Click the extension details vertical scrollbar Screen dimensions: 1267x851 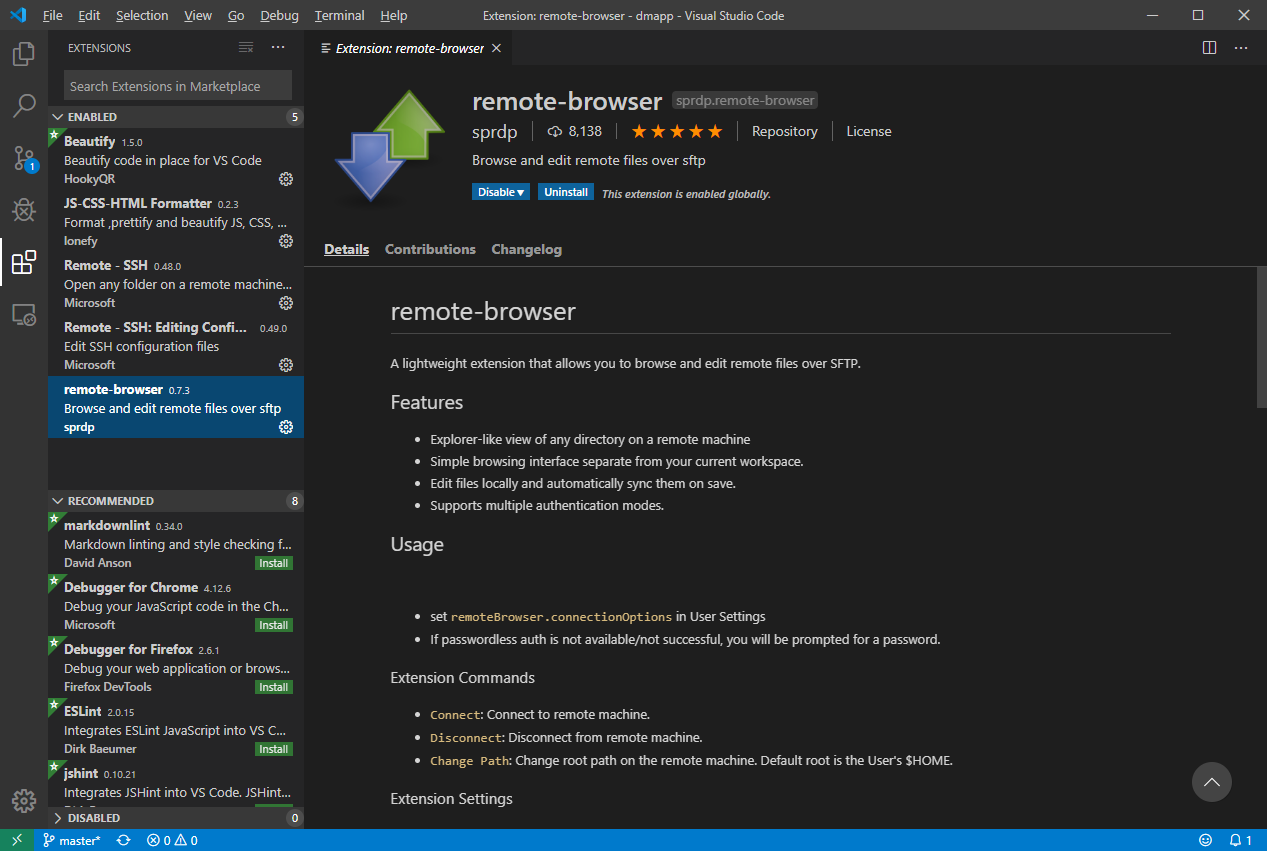[1262, 337]
